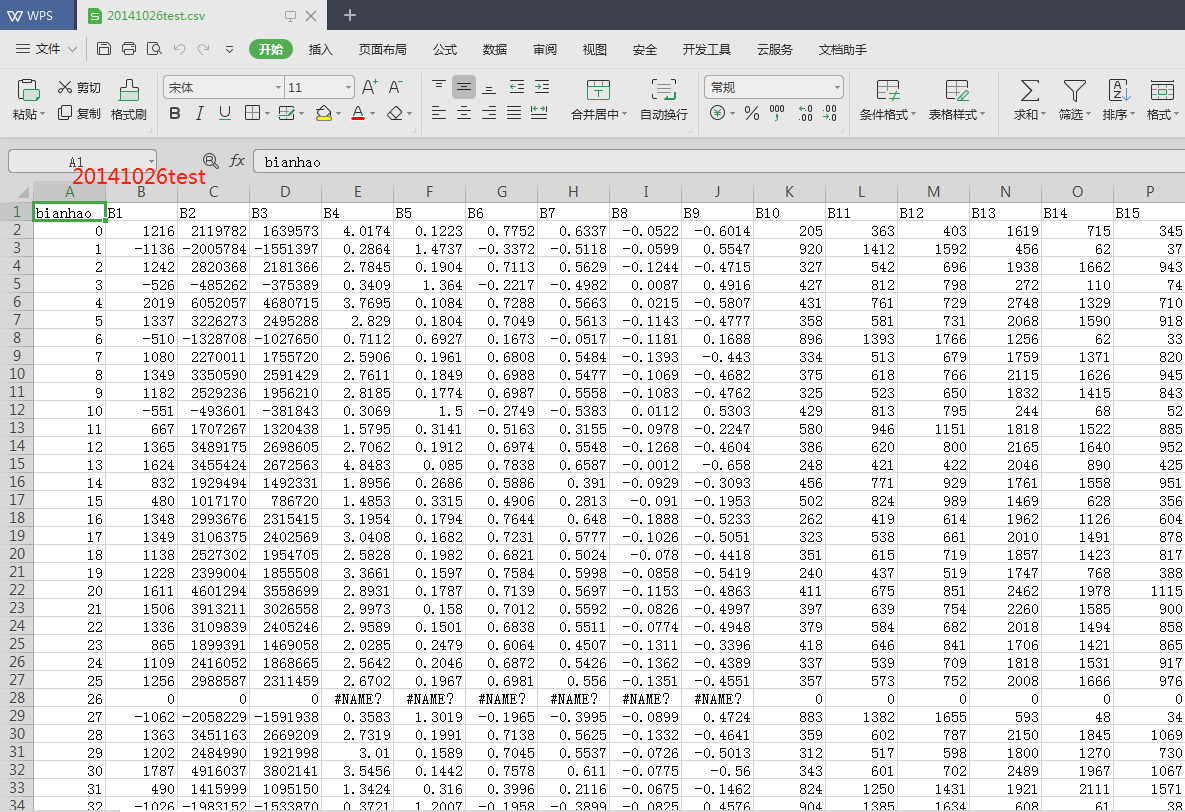Viewport: 1185px width, 812px height.
Task: Apply middle vertical alignment
Action: [464, 87]
